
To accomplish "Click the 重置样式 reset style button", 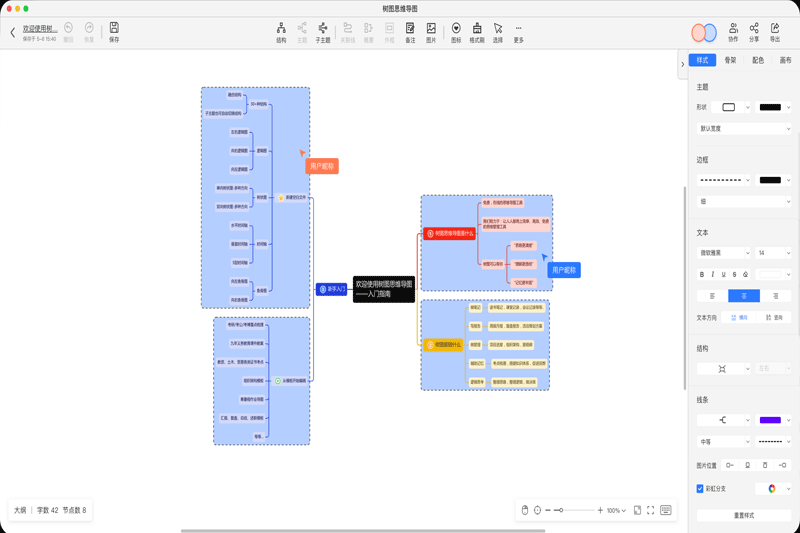I will click(x=743, y=515).
